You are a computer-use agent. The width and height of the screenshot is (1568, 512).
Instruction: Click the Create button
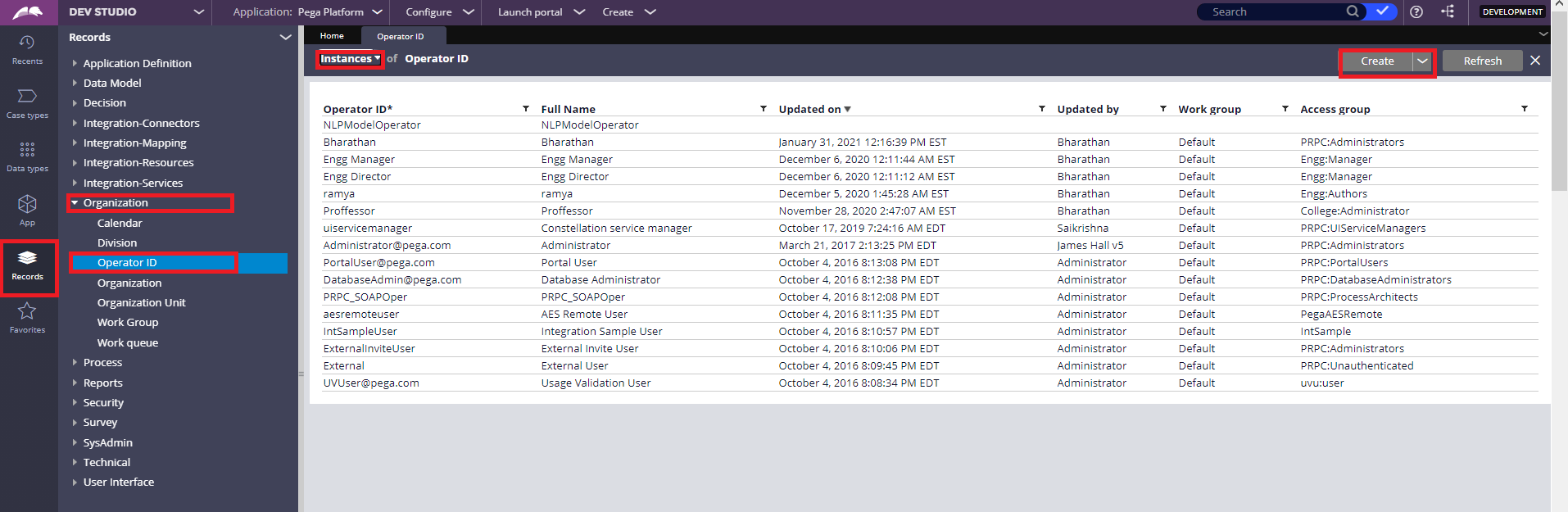coord(1377,61)
